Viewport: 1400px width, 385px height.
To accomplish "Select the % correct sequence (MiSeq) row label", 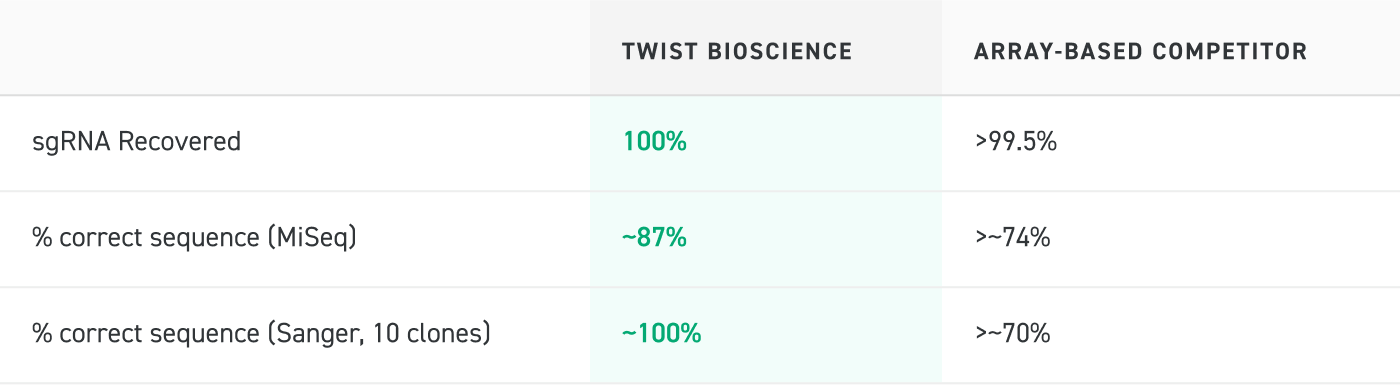I will [194, 239].
